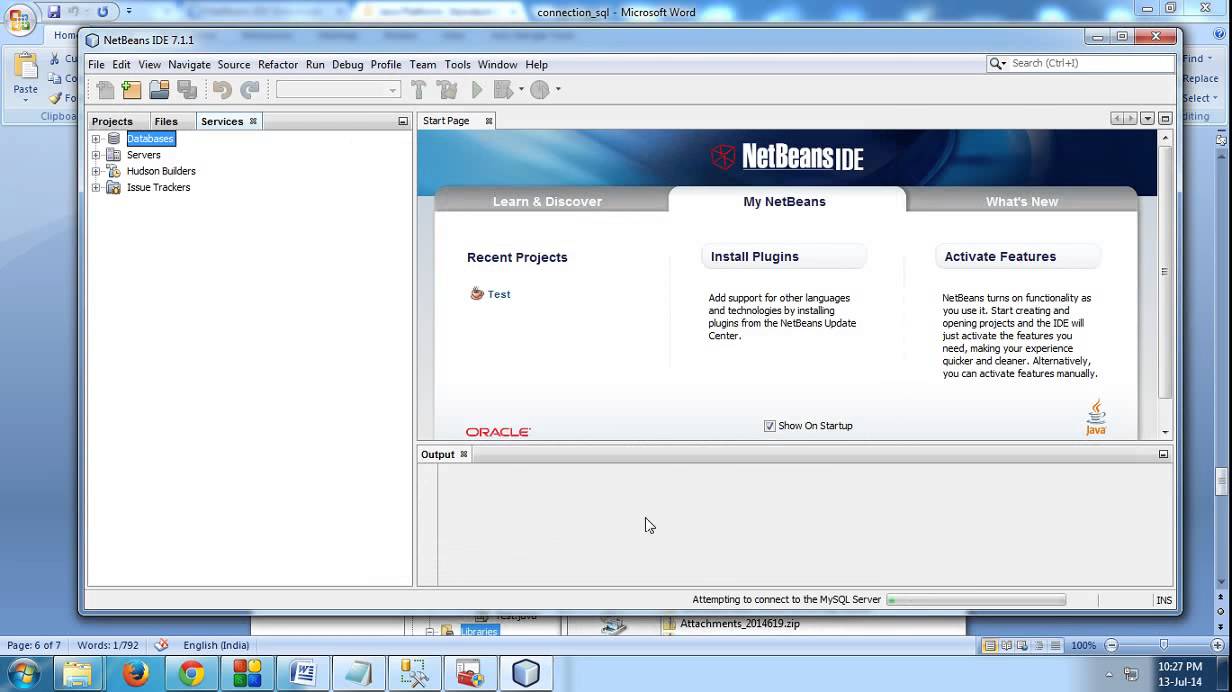Open the File menu

(x=96, y=64)
